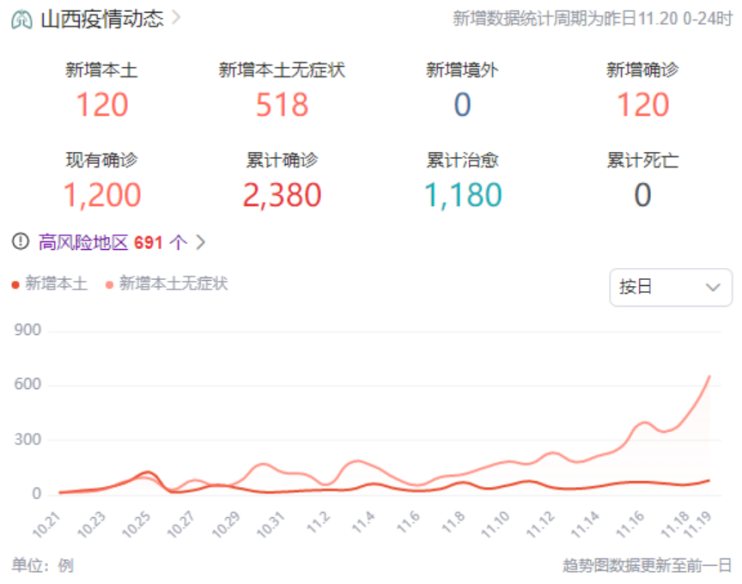
Task: Open the 按日 dropdown selector
Action: [669, 287]
